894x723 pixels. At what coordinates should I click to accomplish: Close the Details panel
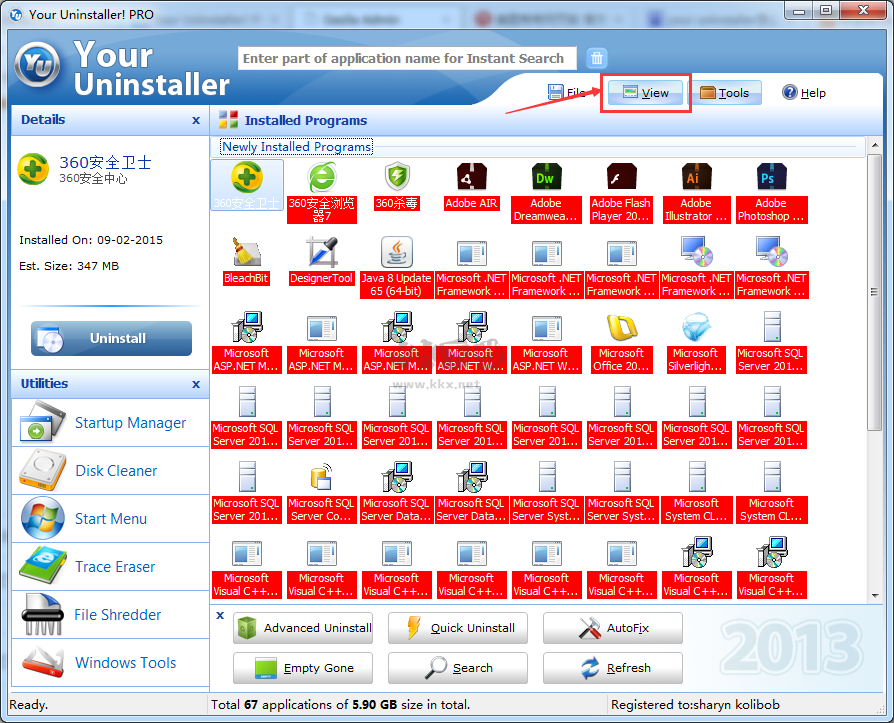196,120
